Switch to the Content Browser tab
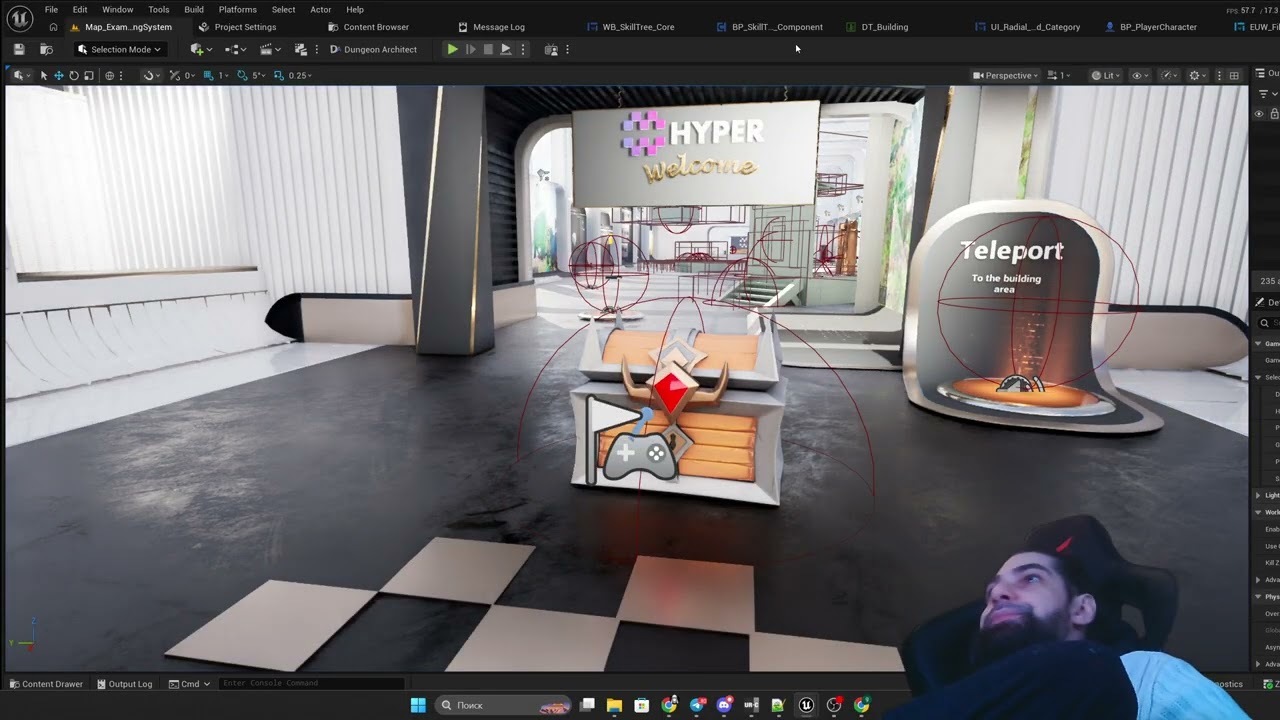1280x720 pixels. [x=368, y=27]
